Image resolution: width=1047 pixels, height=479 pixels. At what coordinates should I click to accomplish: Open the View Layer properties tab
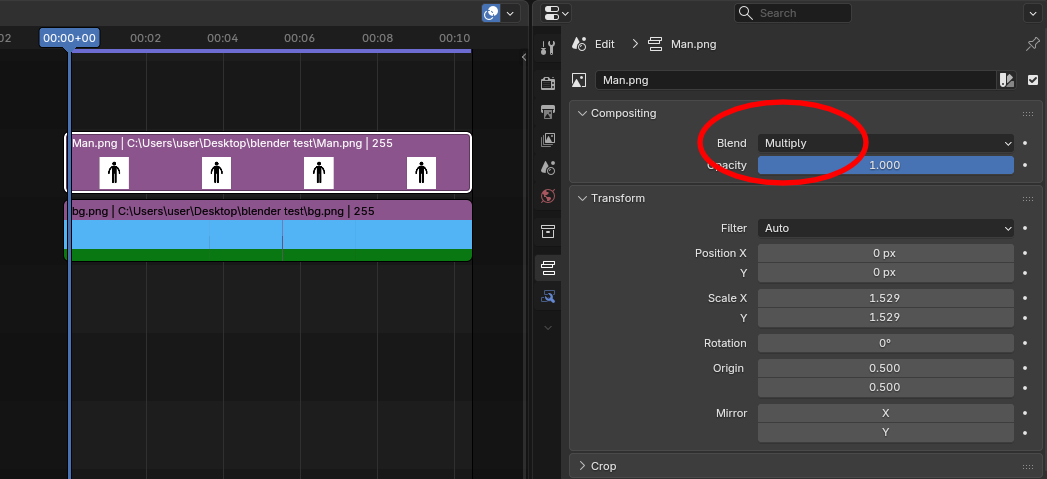(x=548, y=140)
